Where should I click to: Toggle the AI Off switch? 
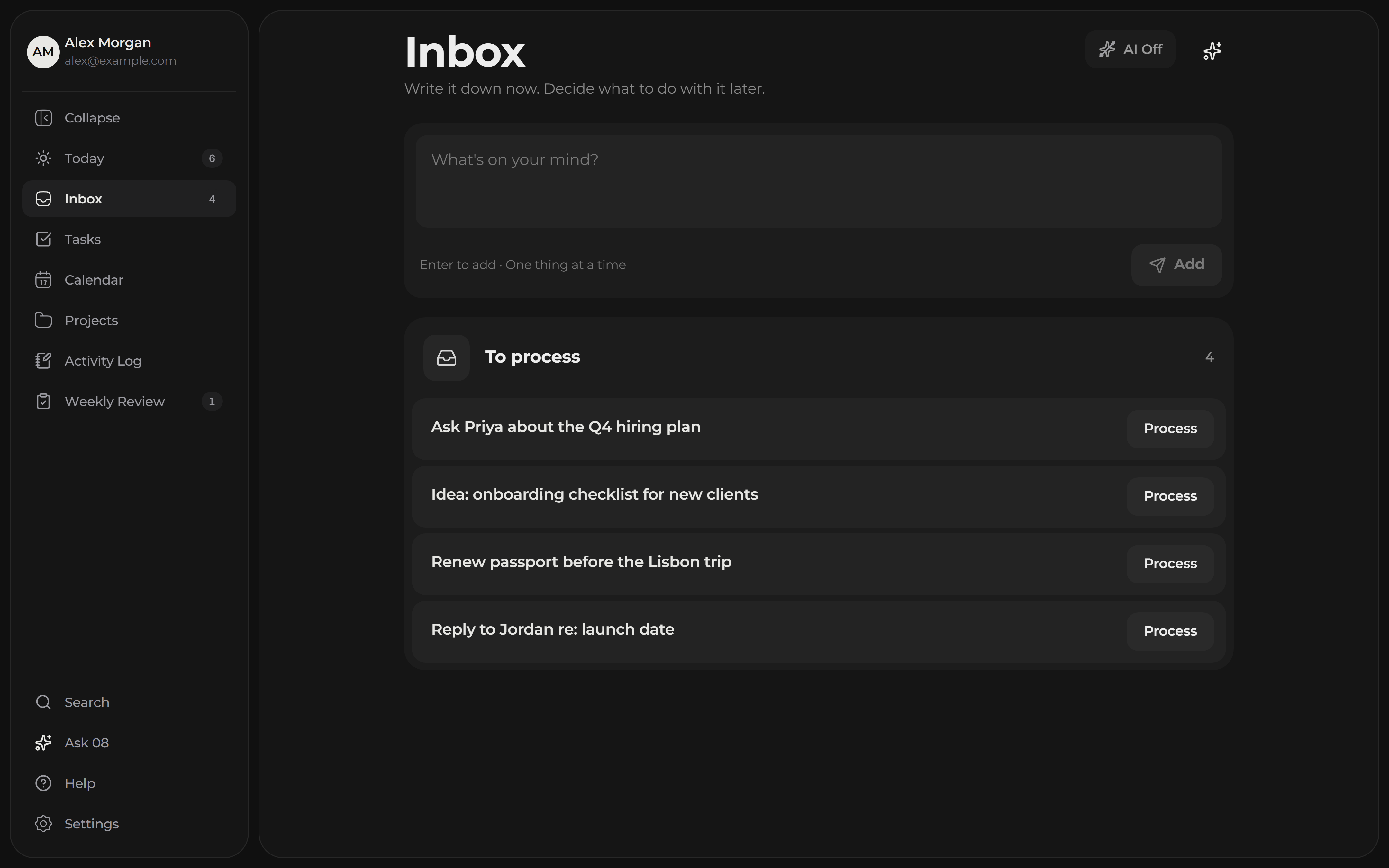tap(1130, 50)
